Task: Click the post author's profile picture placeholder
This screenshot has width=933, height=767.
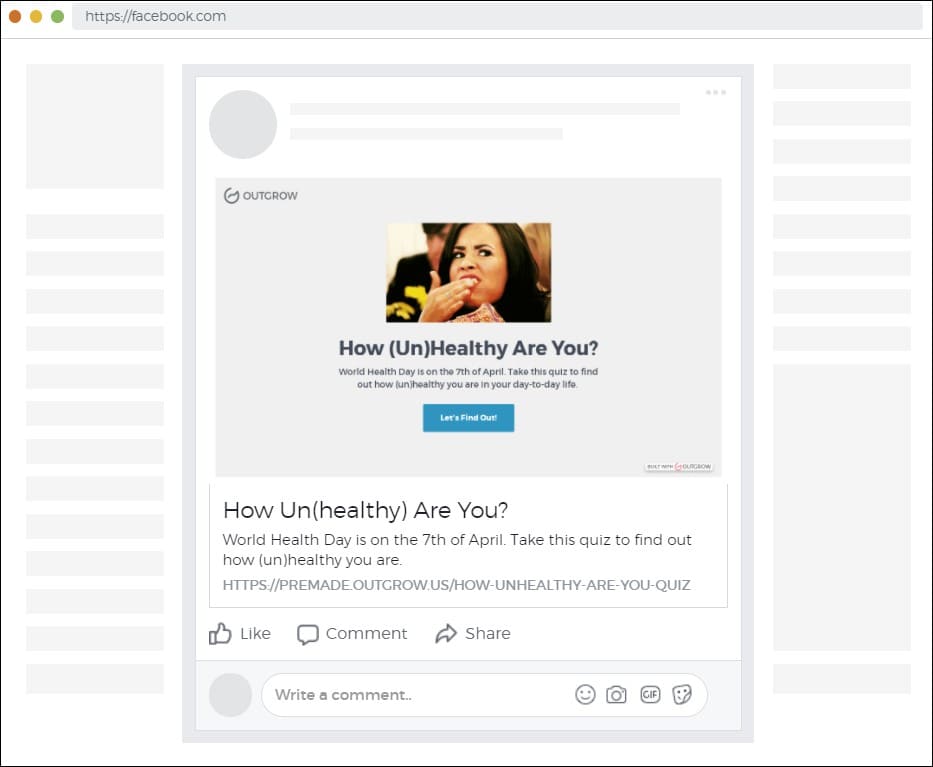Action: (x=243, y=124)
